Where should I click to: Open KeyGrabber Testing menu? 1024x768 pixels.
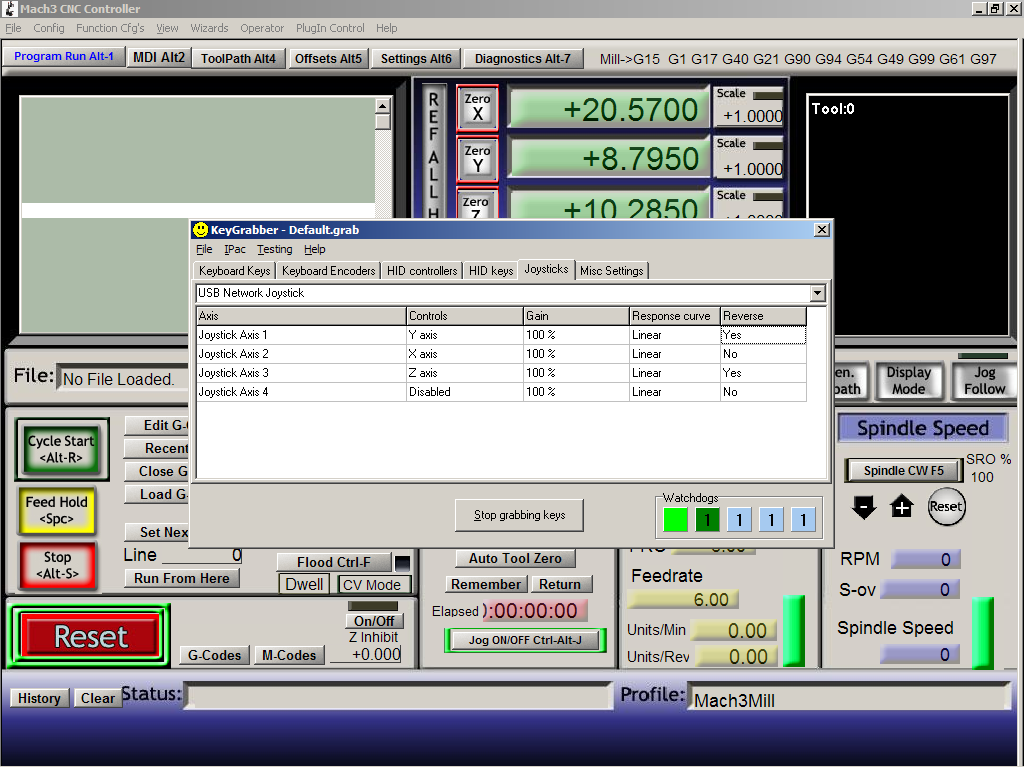[x=274, y=249]
